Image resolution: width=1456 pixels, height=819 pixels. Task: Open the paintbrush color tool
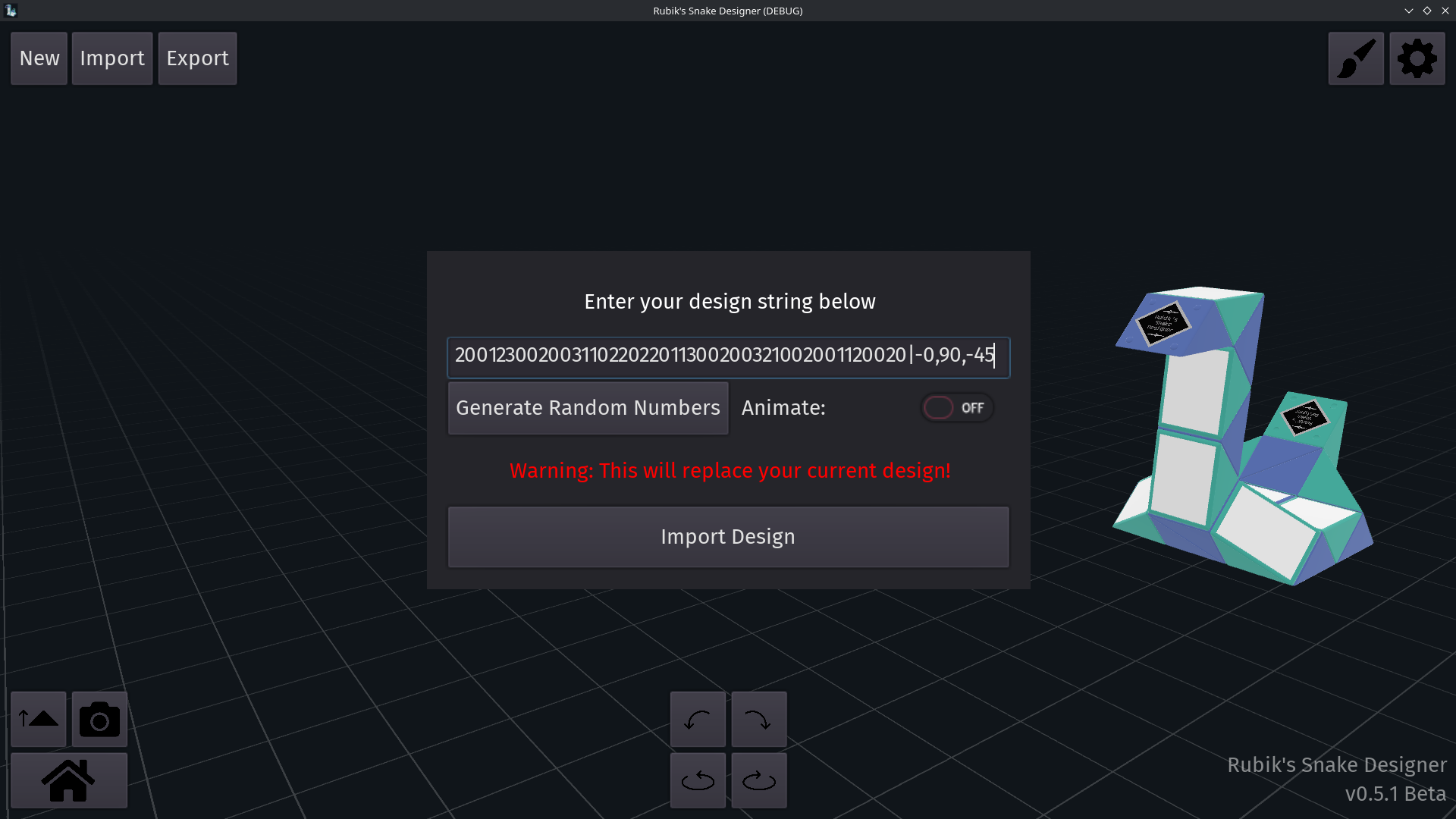pos(1356,58)
